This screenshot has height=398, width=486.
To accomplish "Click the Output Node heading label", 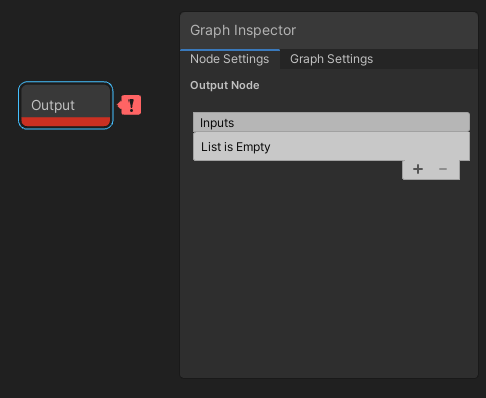I will pyautogui.click(x=225, y=85).
